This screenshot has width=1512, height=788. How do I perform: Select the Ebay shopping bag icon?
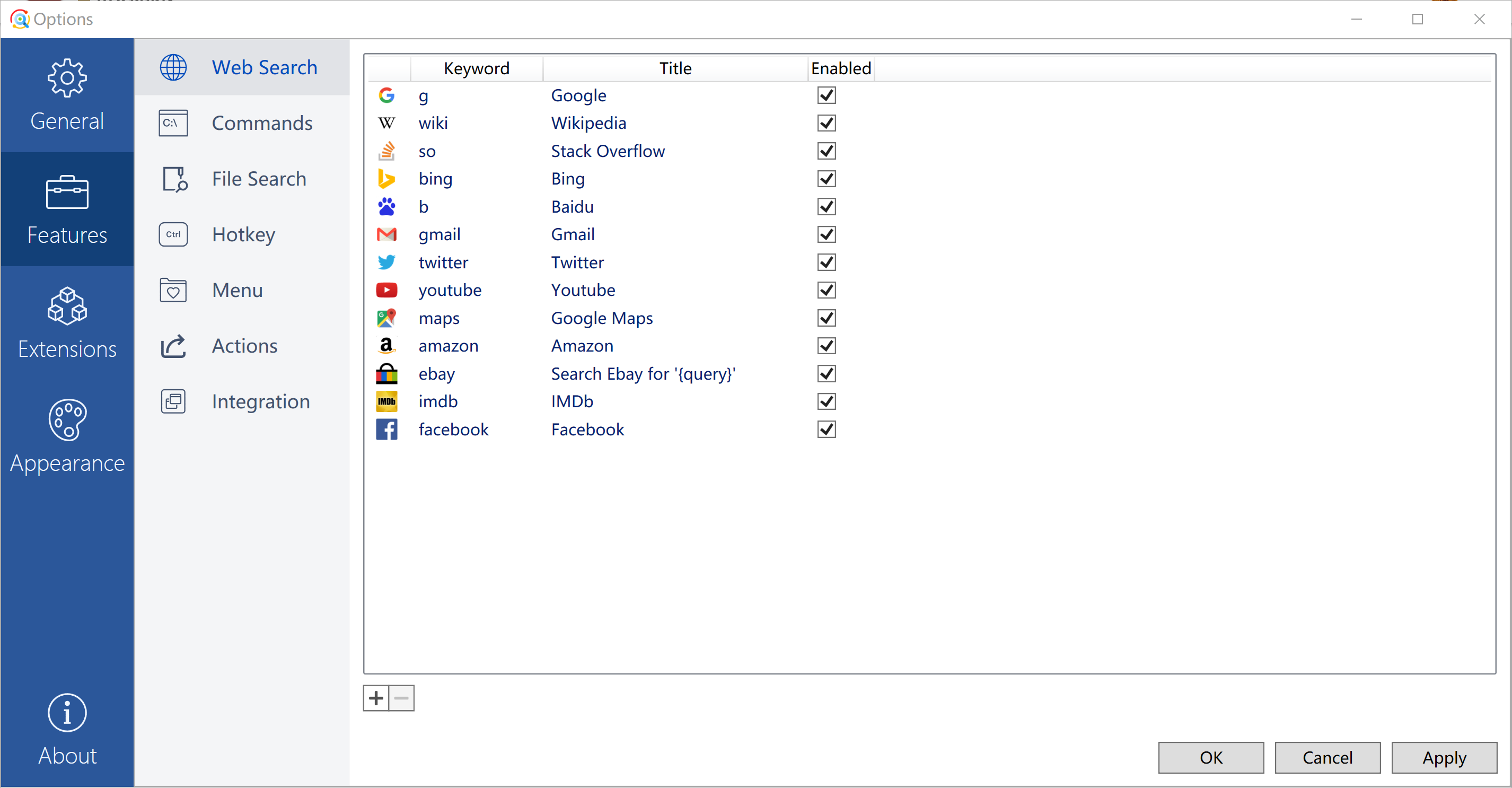pos(386,373)
